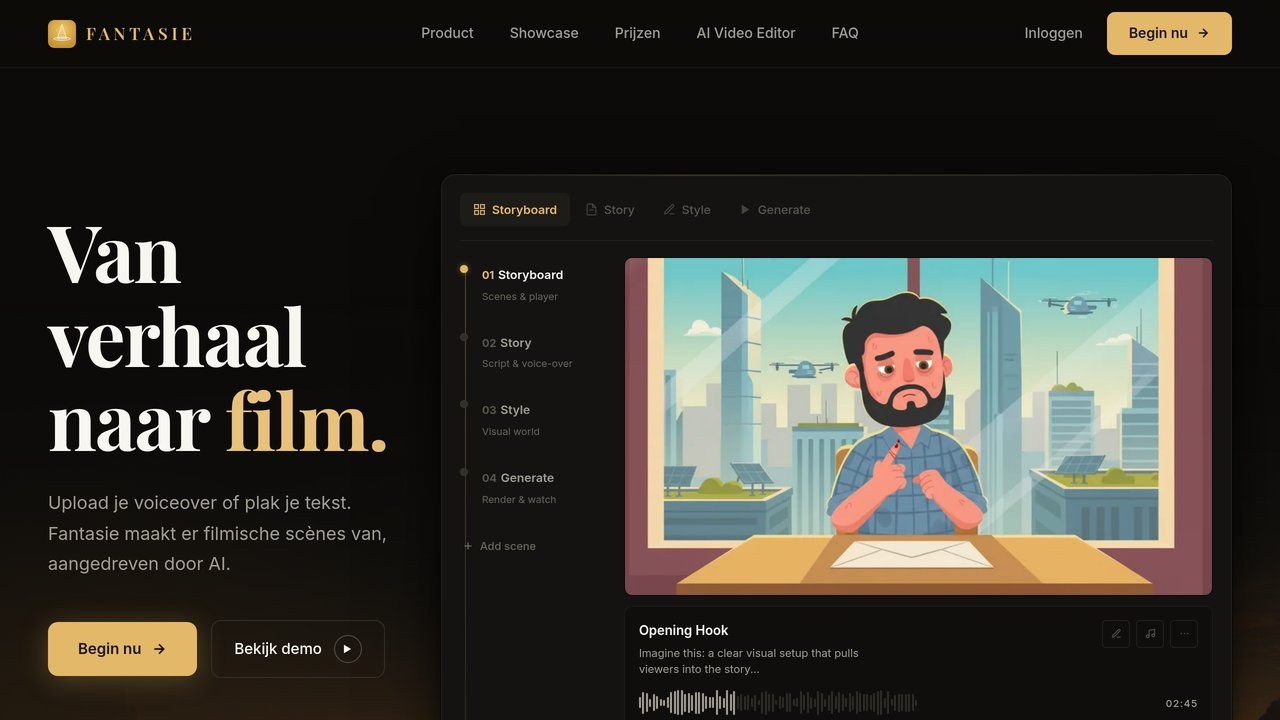This screenshot has height=720, width=1280.
Task: Click the FANTASIE wordmark text
Action: pos(139,34)
